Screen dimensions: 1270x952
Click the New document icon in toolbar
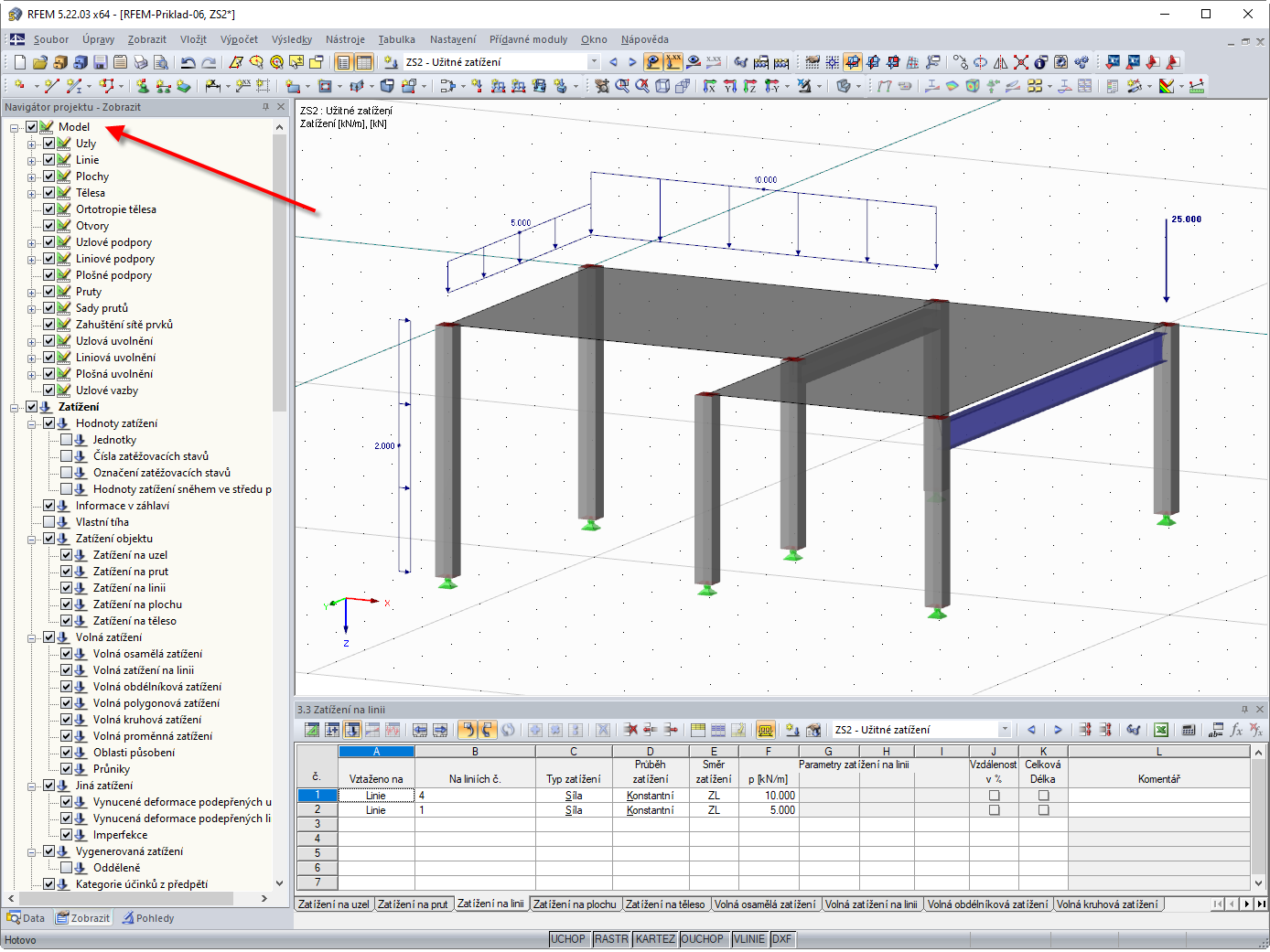(x=20, y=62)
